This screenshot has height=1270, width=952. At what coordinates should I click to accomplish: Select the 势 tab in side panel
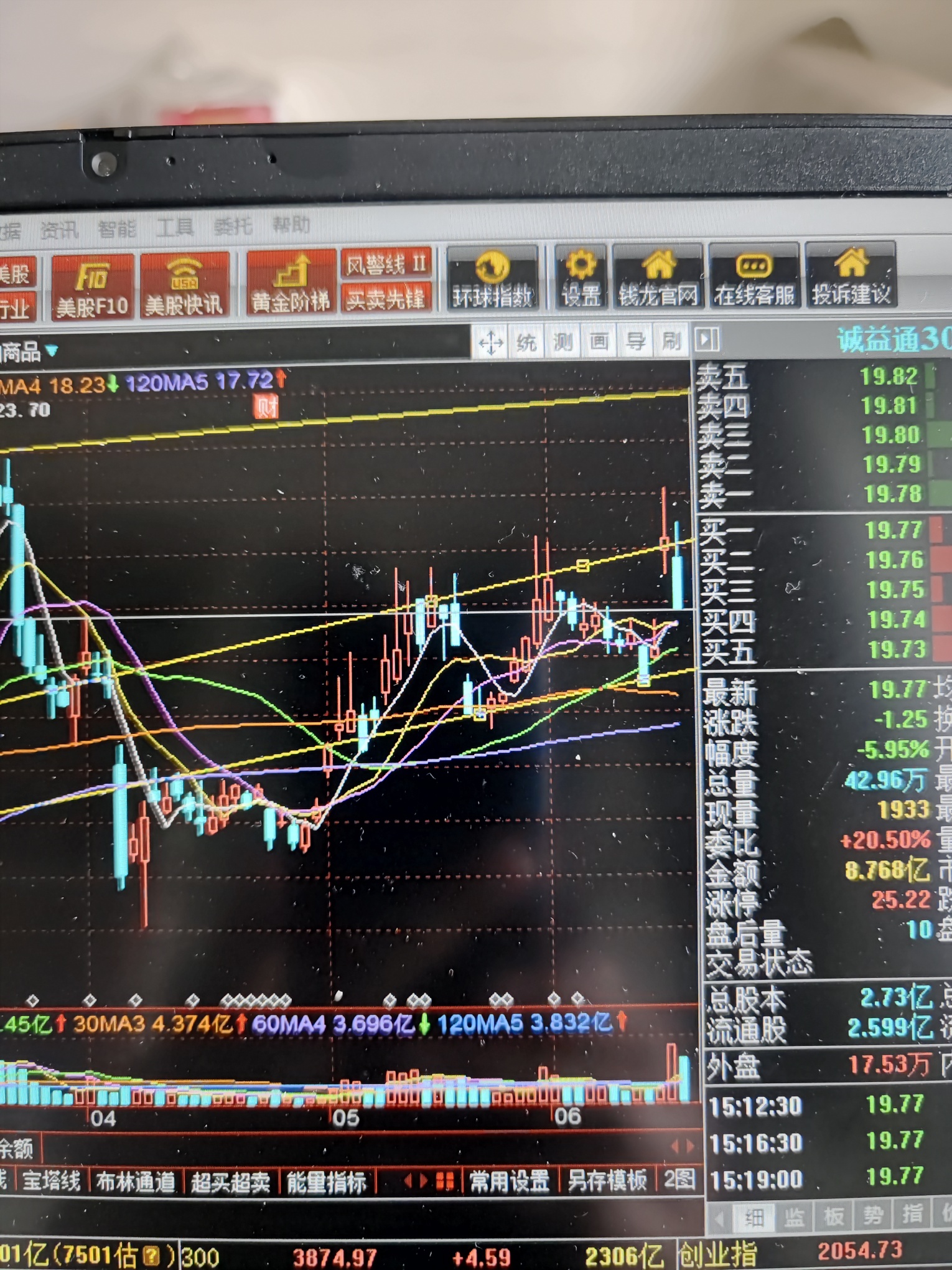(874, 1215)
